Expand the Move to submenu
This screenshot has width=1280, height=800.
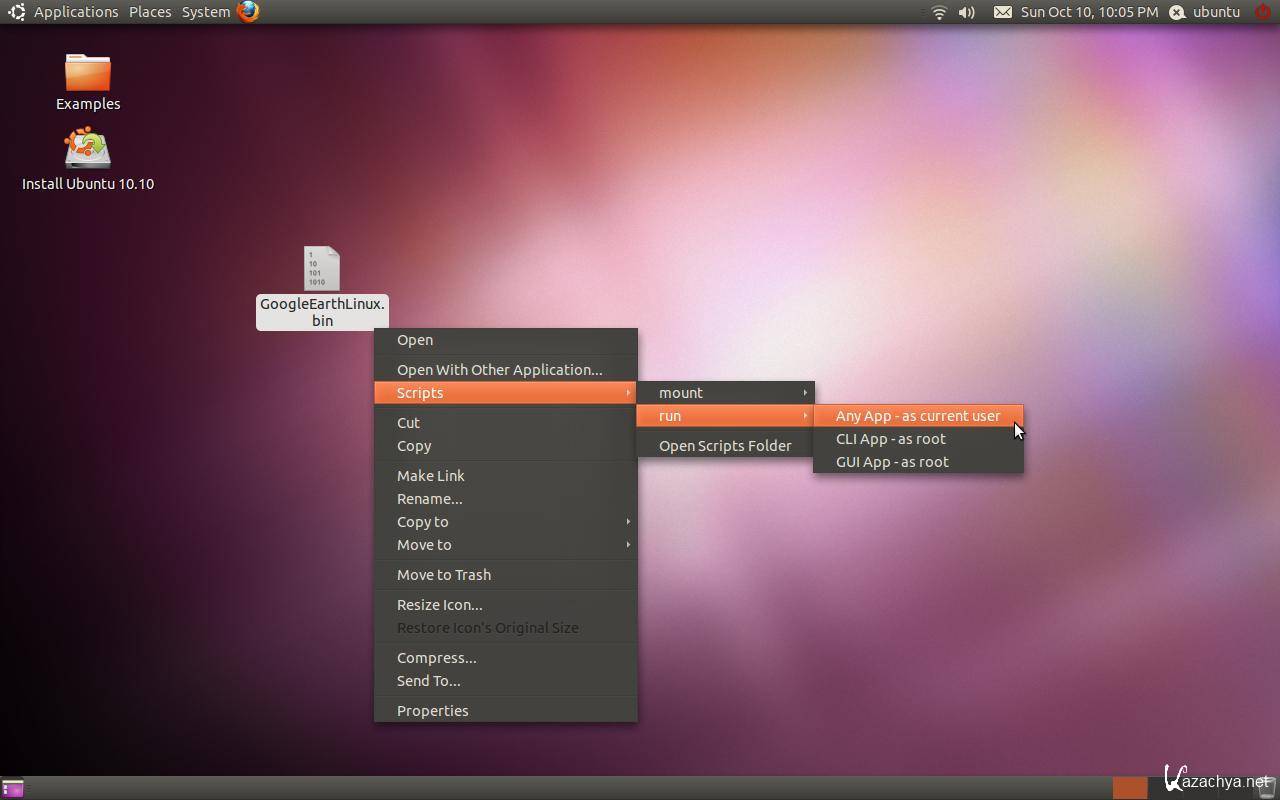tap(506, 545)
